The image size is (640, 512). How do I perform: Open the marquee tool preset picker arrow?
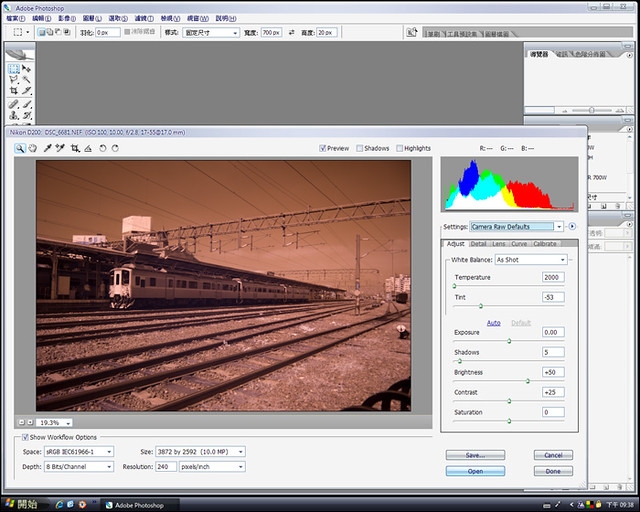[28, 32]
